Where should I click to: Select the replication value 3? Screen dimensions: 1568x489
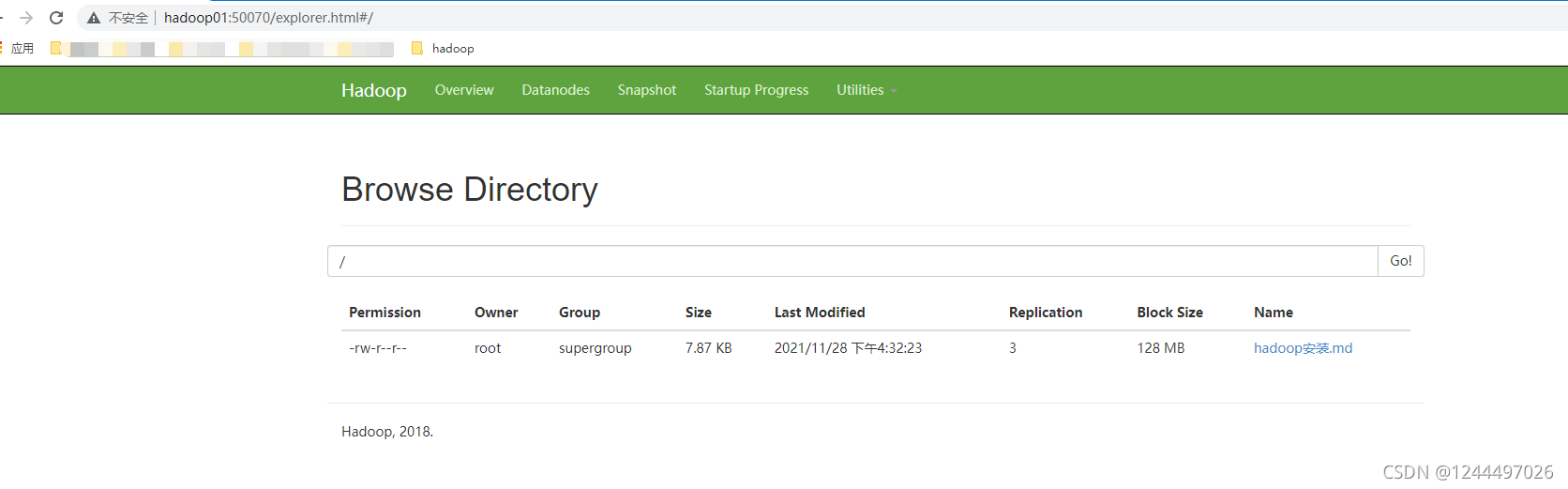coord(1013,348)
